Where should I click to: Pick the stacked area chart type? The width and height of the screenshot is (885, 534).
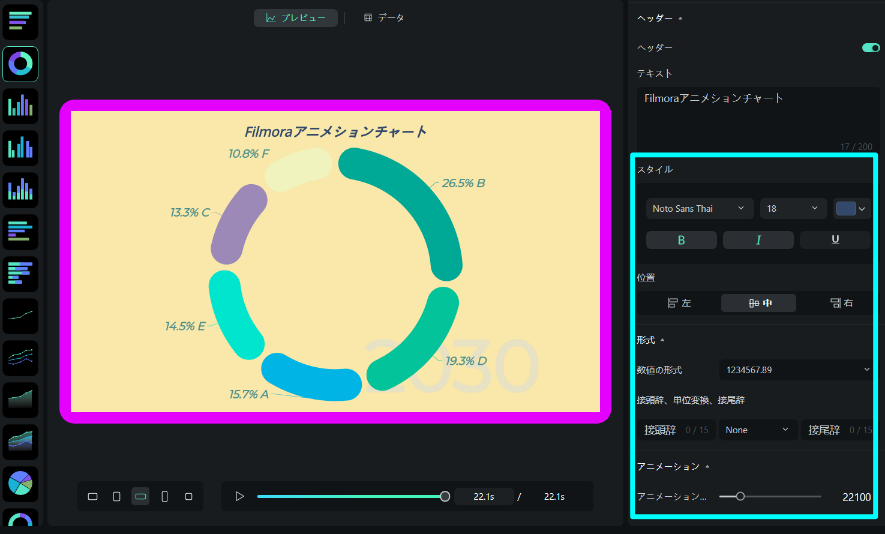(20, 442)
